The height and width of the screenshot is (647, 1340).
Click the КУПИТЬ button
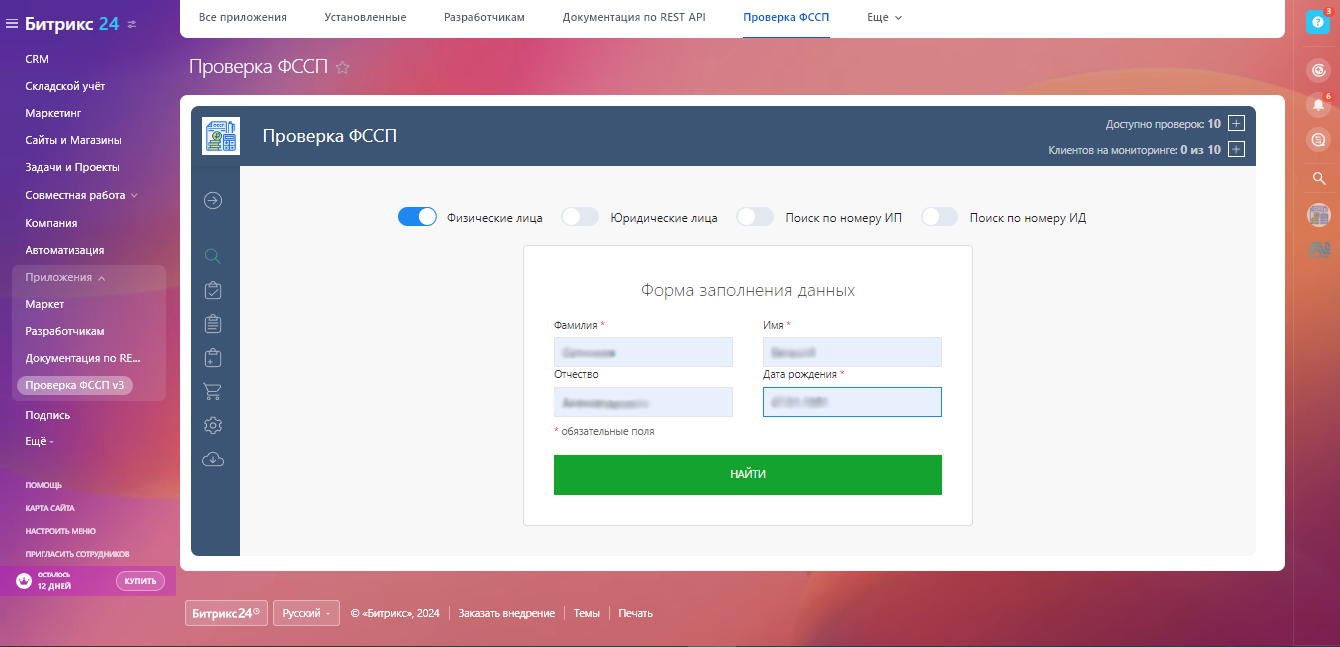(x=140, y=581)
